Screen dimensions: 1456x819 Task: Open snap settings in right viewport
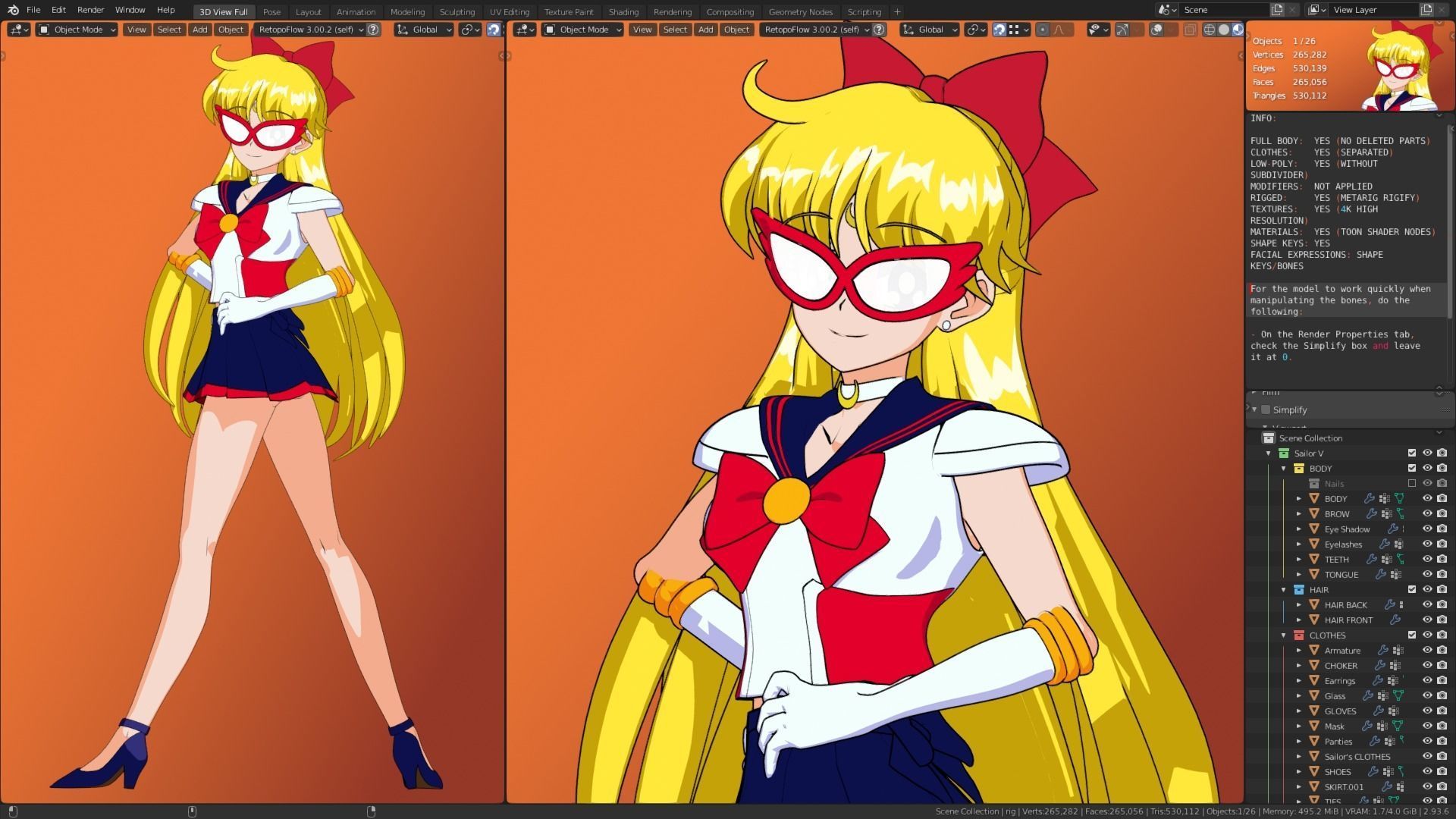[1018, 30]
